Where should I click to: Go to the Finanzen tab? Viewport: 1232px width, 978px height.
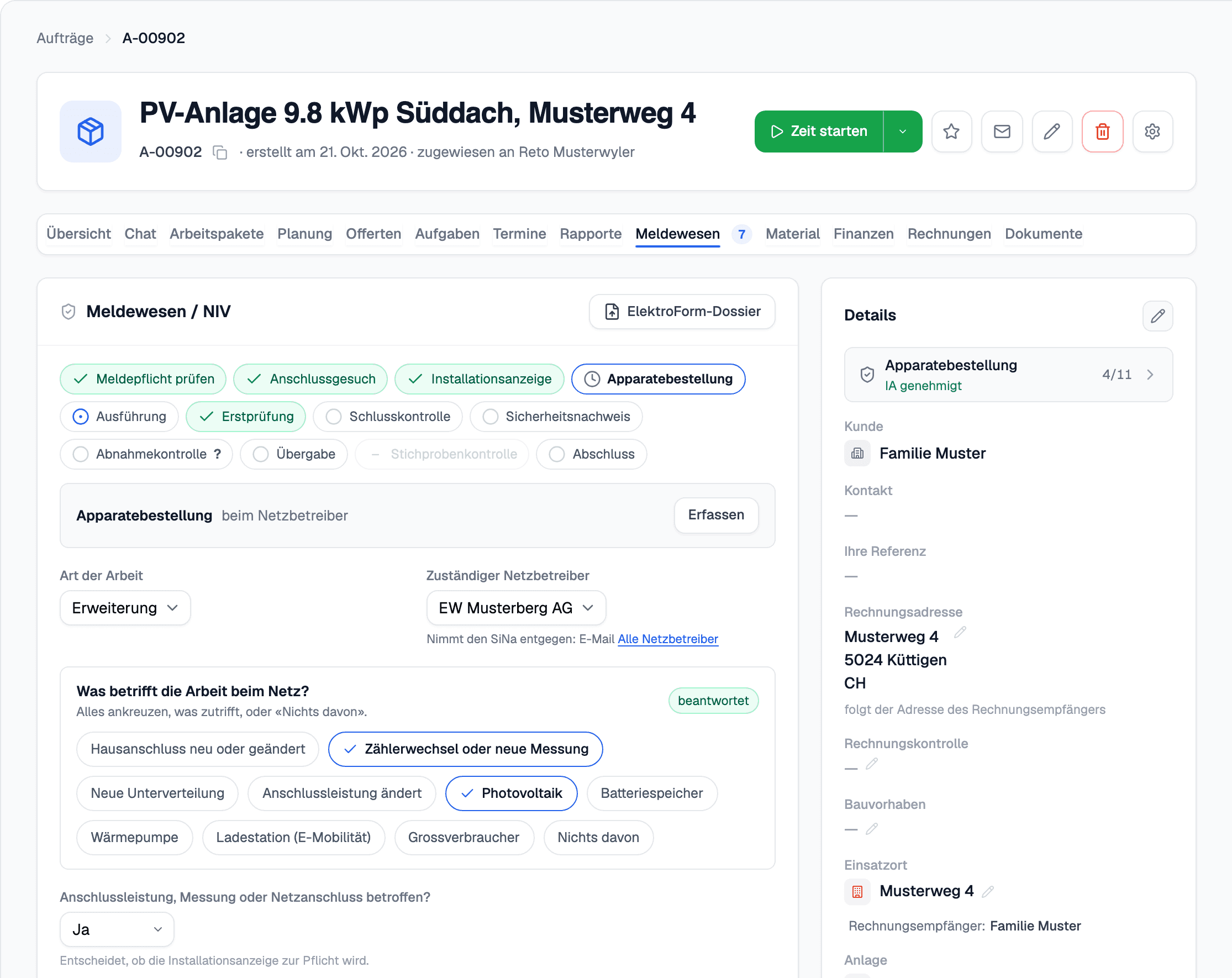click(x=863, y=234)
